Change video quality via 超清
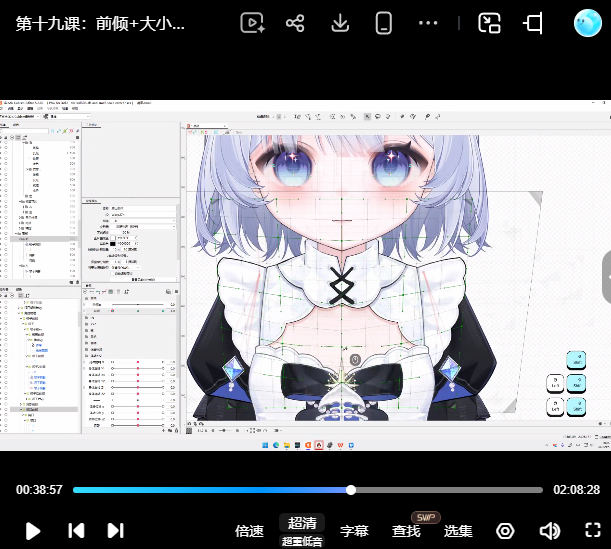The width and height of the screenshot is (611, 549). (x=302, y=523)
